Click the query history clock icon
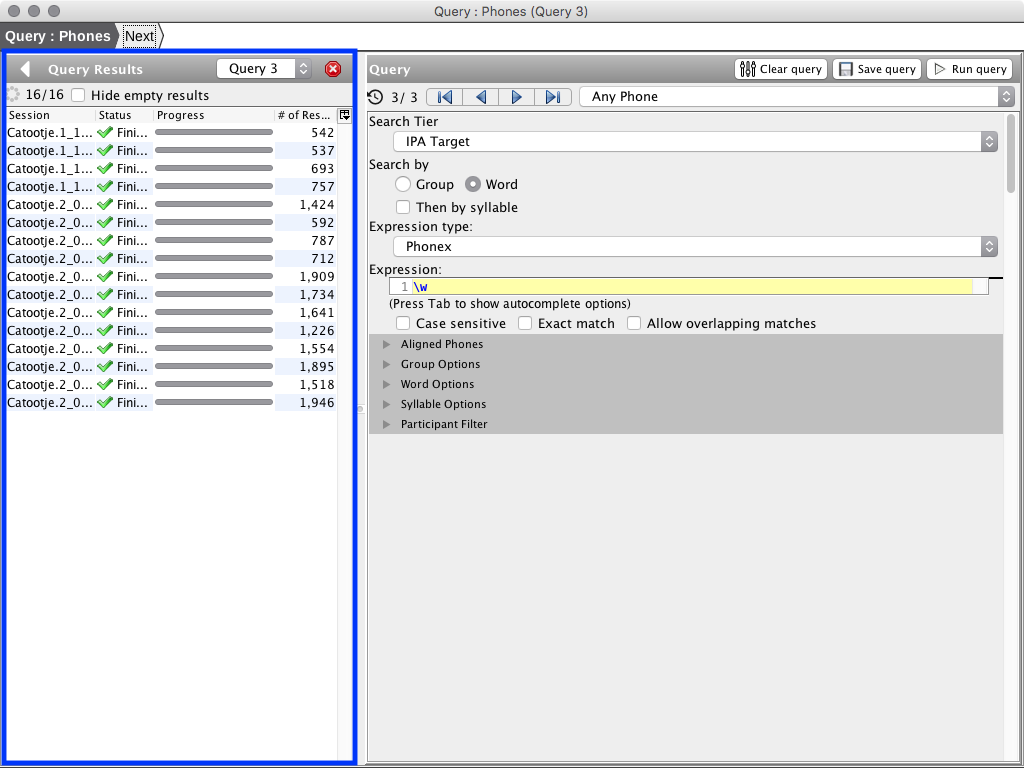Viewport: 1024px width, 768px height. pos(377,97)
